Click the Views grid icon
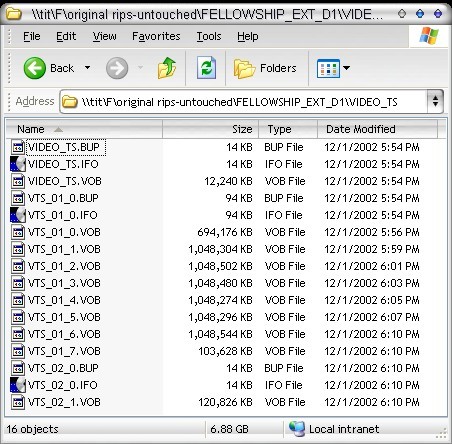452x444 pixels. (x=328, y=68)
